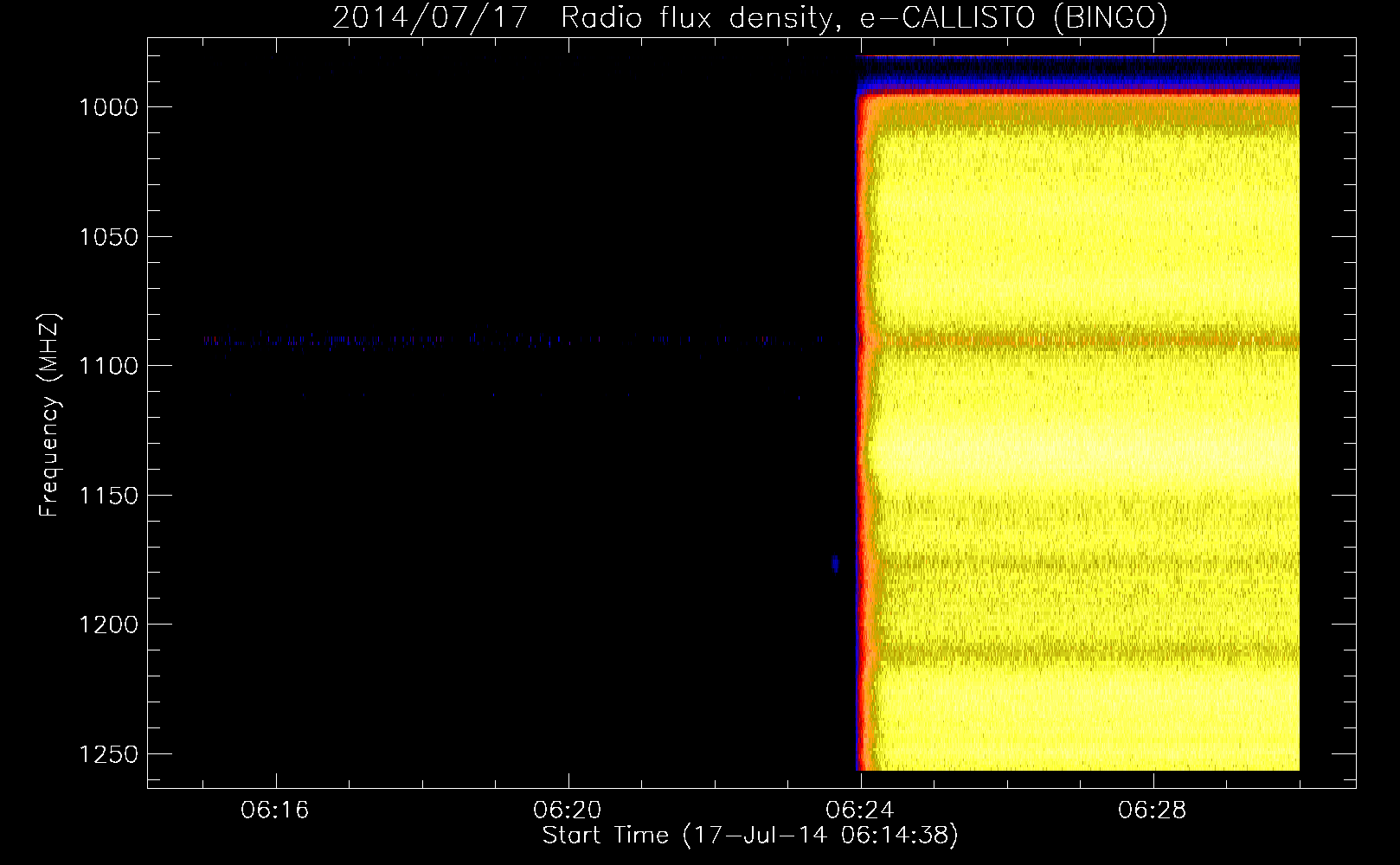The height and width of the screenshot is (865, 1400).
Task: Click the 06:16 time tick label
Action: (275, 811)
